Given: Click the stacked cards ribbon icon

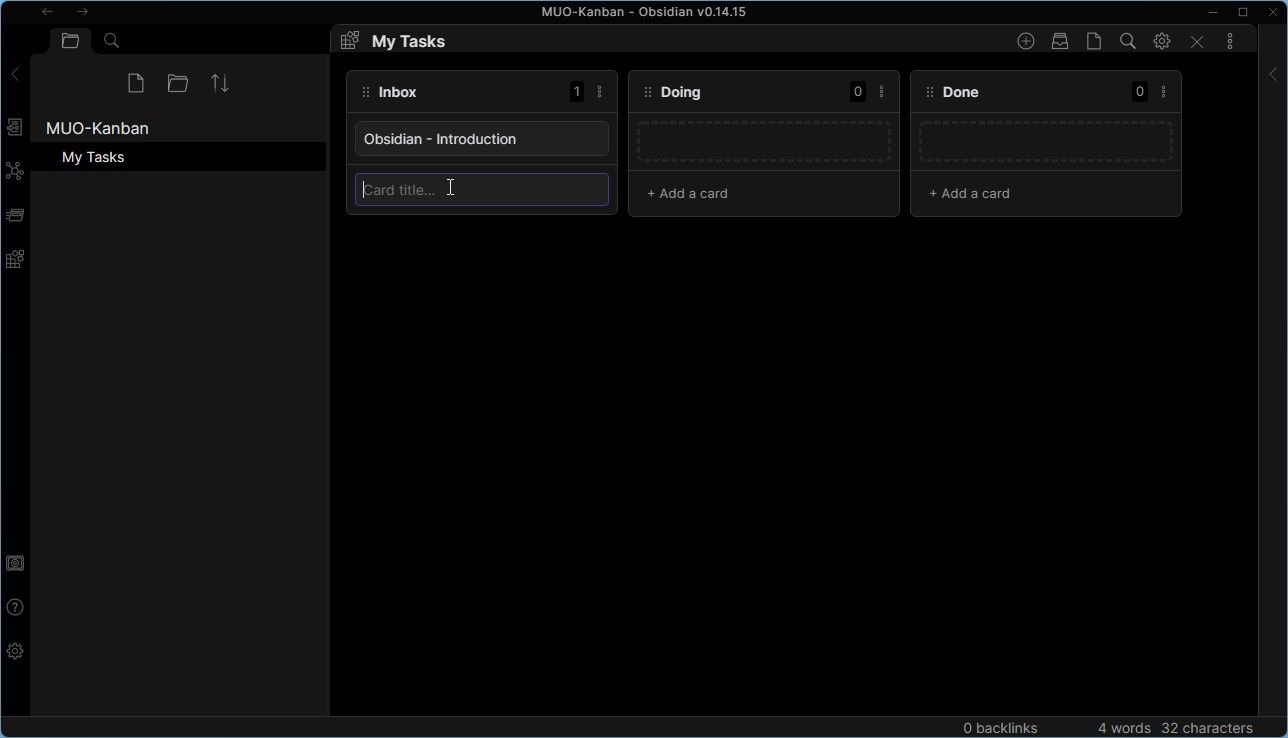Looking at the screenshot, I should tap(15, 215).
